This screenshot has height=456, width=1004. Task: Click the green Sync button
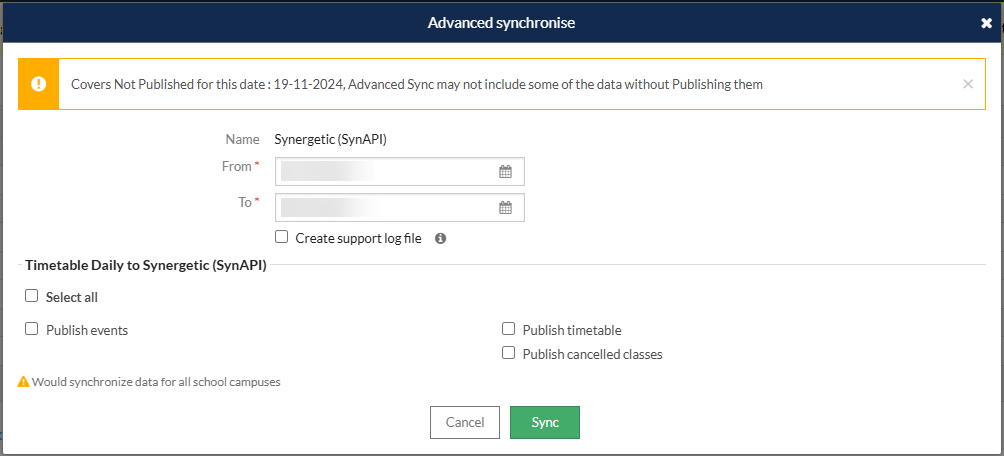pos(545,423)
